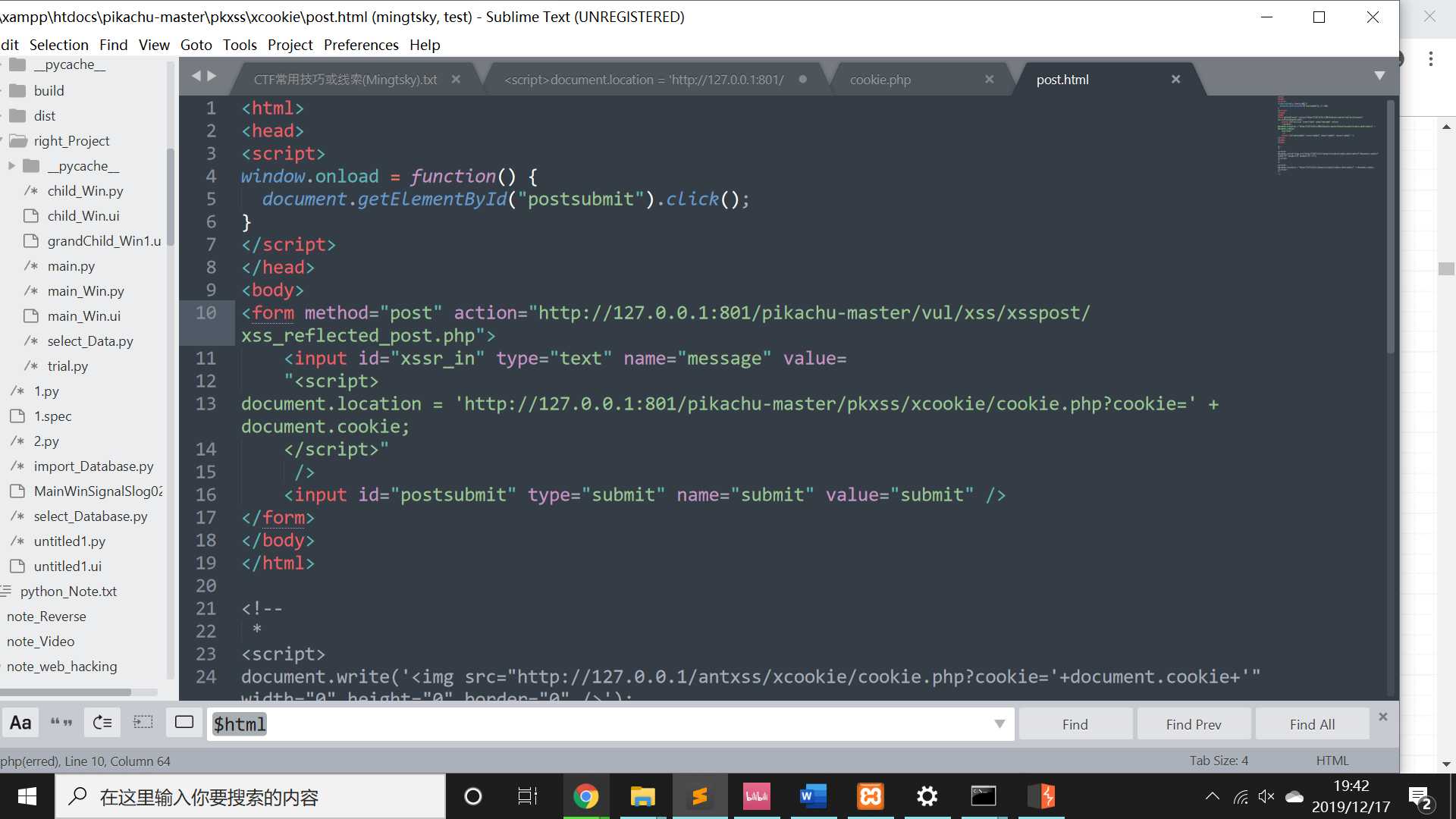
Task: Open Cortana circle icon
Action: pos(472,796)
